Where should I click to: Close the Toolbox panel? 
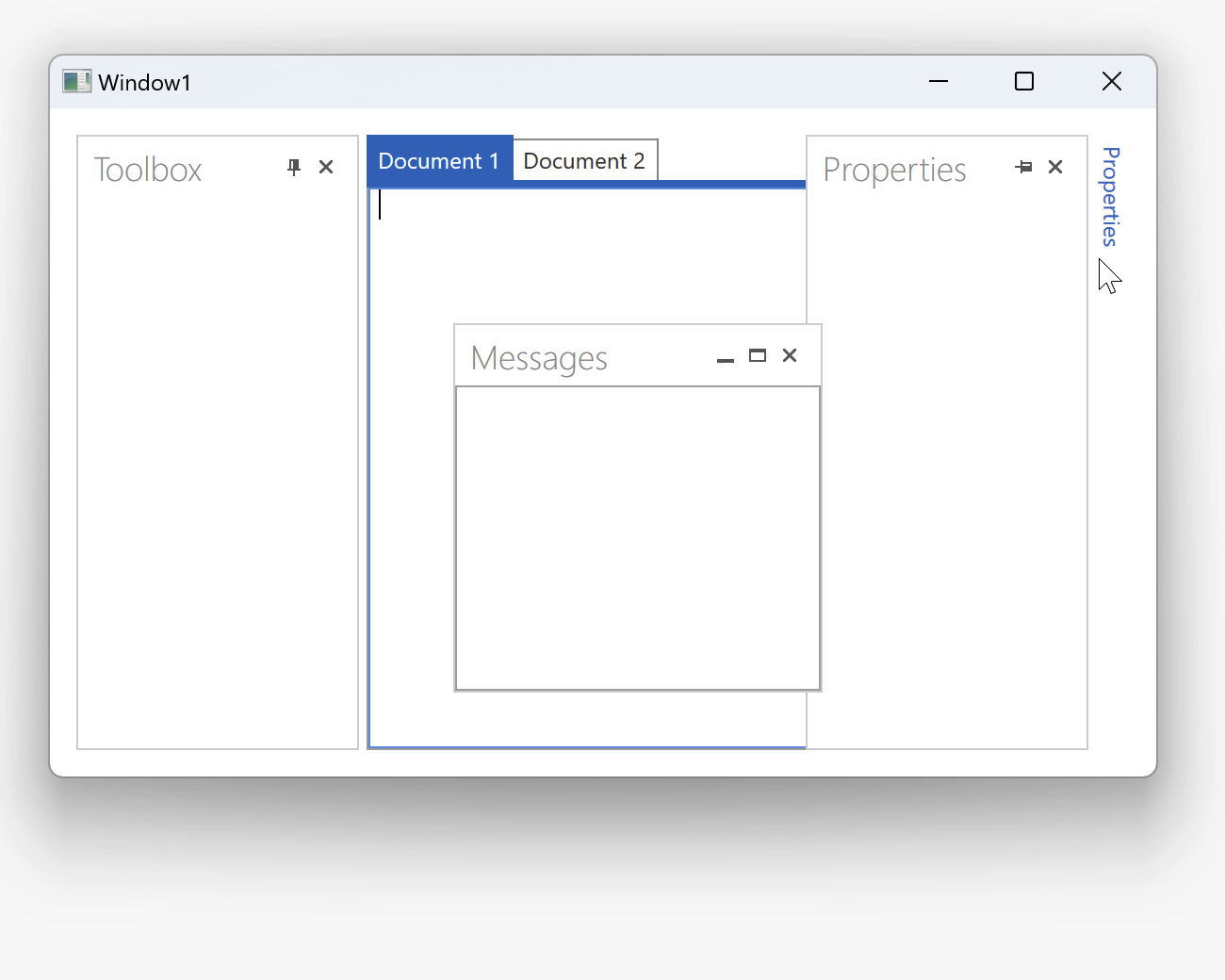click(x=326, y=168)
